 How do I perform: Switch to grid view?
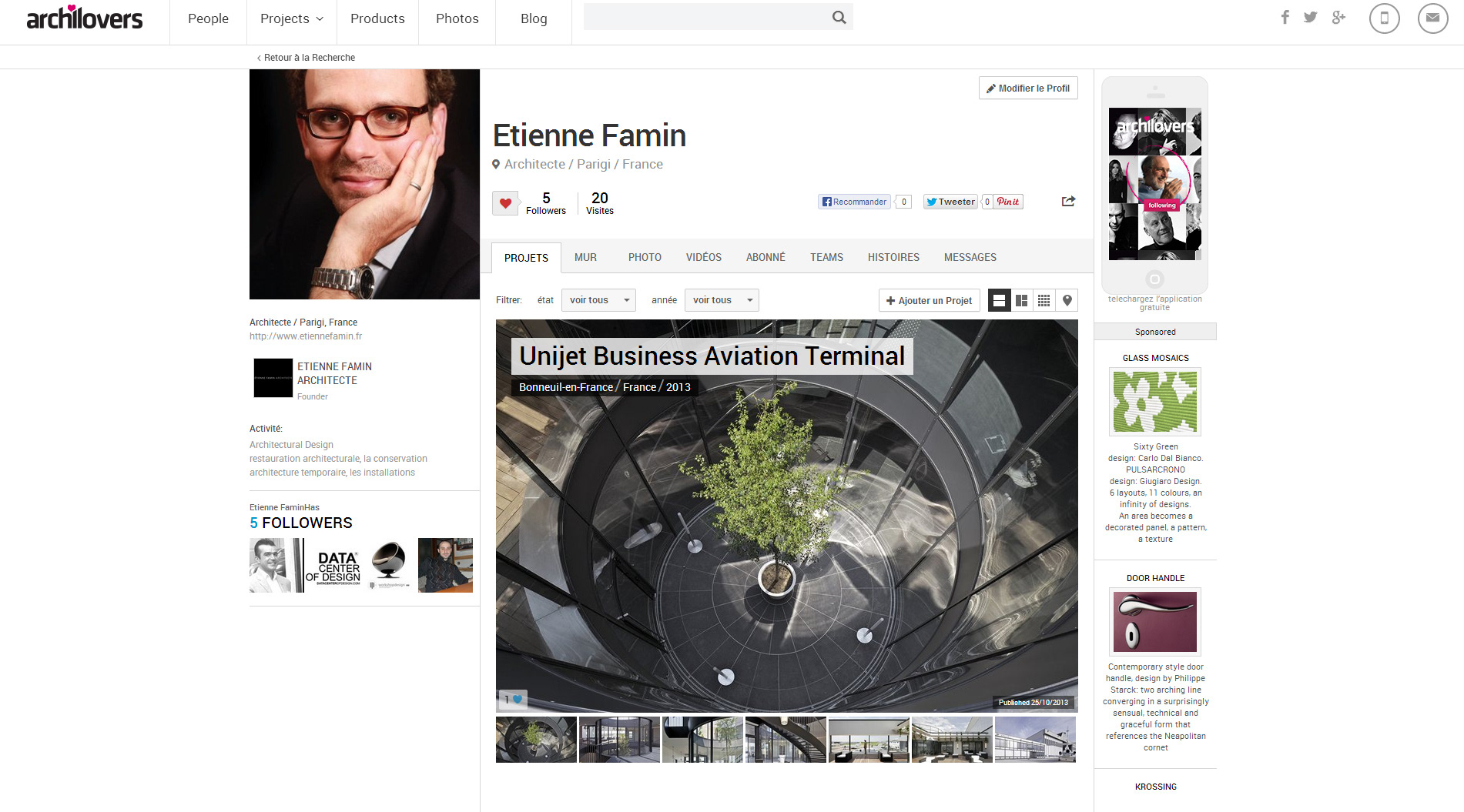(1044, 300)
